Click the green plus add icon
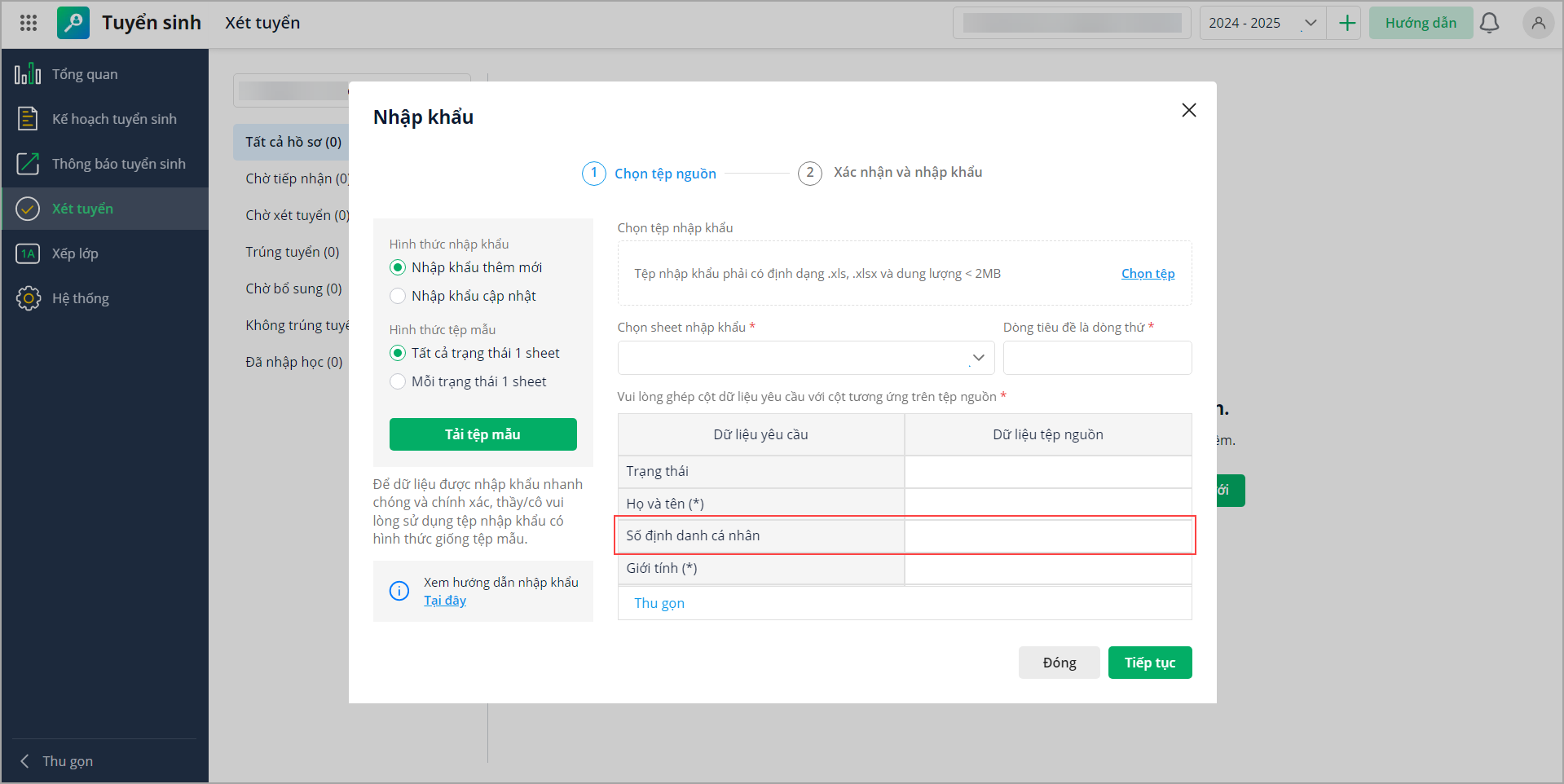 point(1347,23)
